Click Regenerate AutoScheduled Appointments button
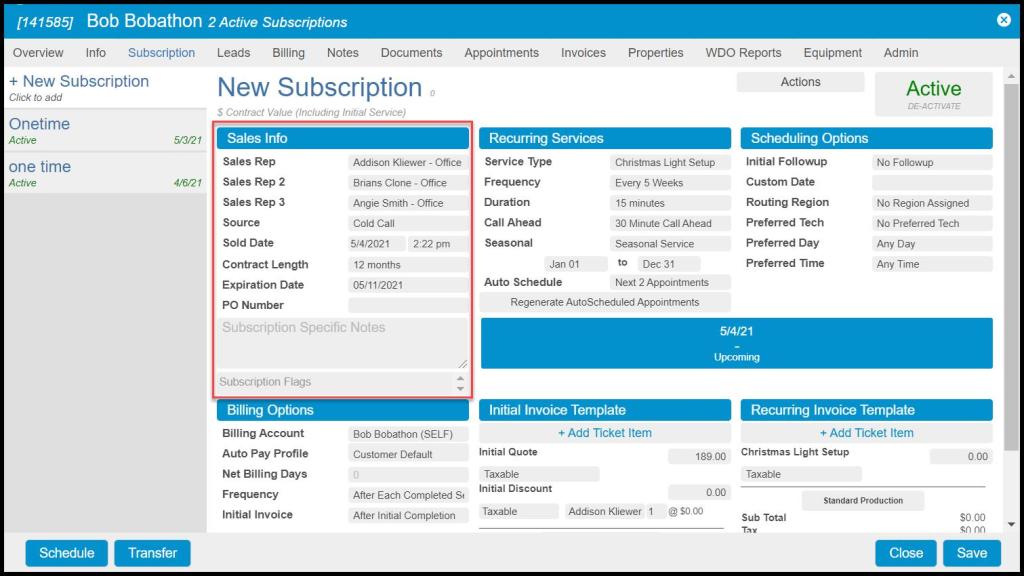Viewport: 1024px width, 576px height. coord(605,302)
